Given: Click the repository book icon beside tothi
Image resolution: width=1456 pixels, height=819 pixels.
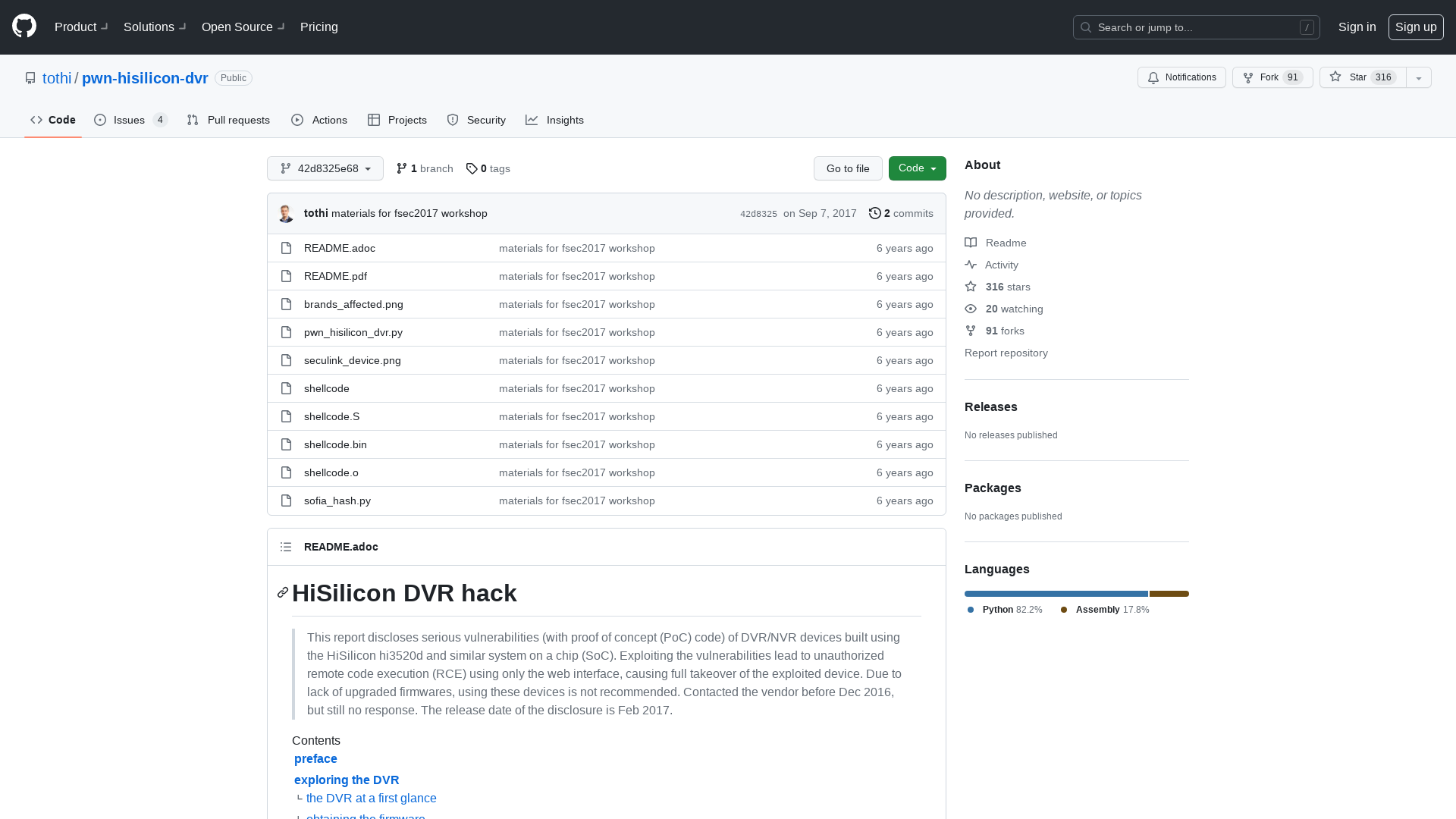Looking at the screenshot, I should click(x=30, y=78).
